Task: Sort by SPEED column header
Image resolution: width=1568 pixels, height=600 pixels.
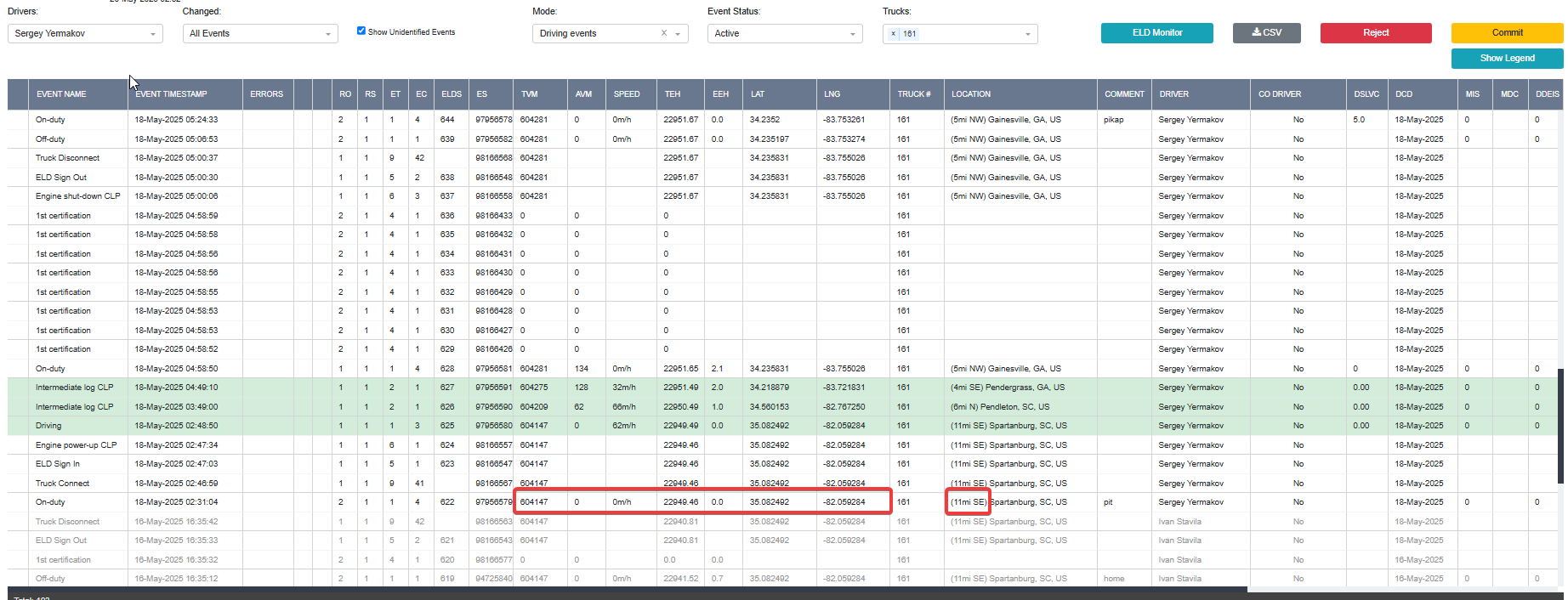Action: tap(627, 94)
